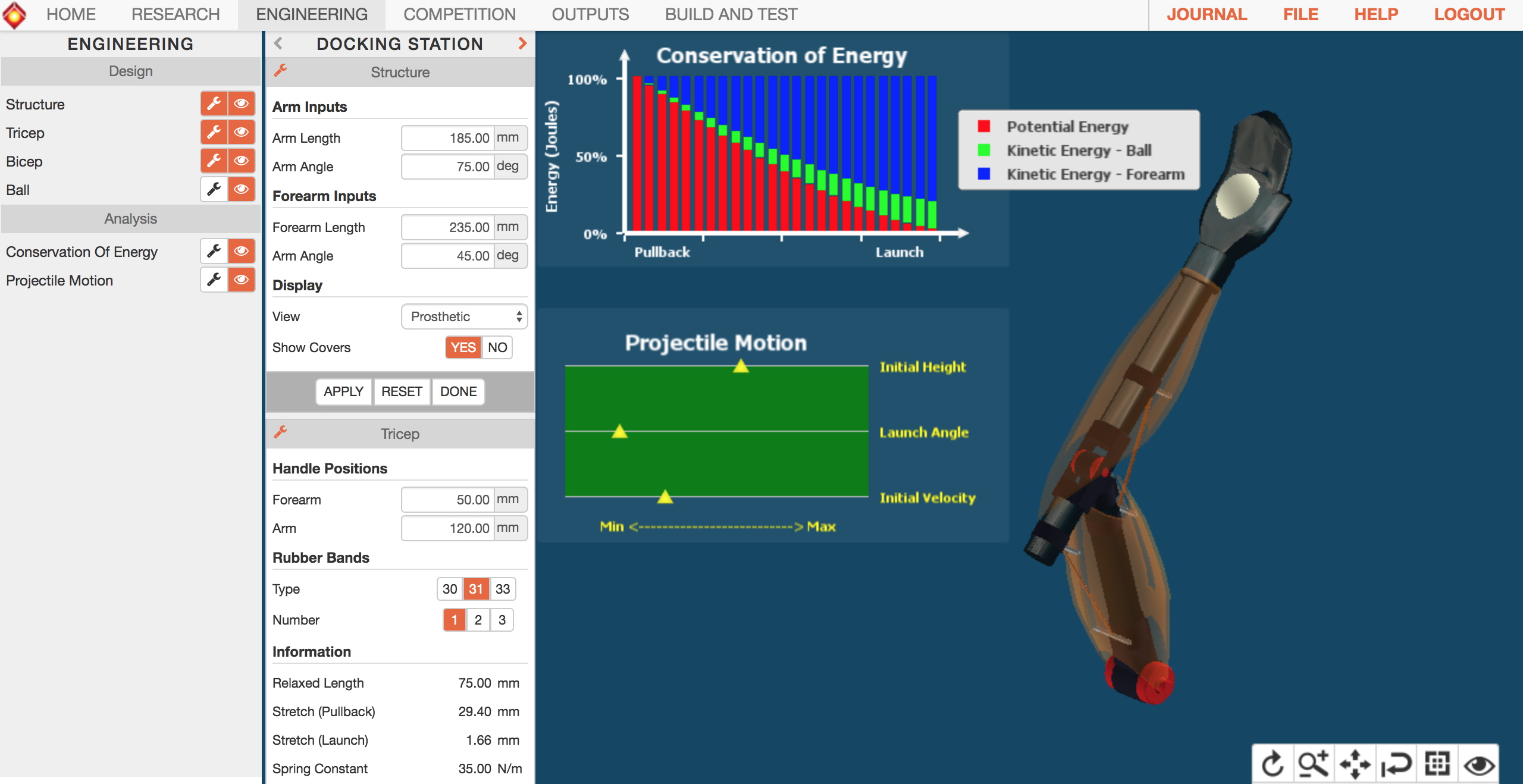This screenshot has height=784, width=1523.
Task: Open the COMPETITION tab
Action: [459, 14]
